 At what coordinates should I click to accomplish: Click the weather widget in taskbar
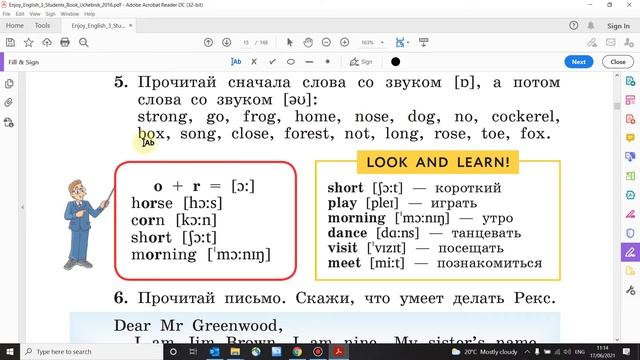pos(484,351)
